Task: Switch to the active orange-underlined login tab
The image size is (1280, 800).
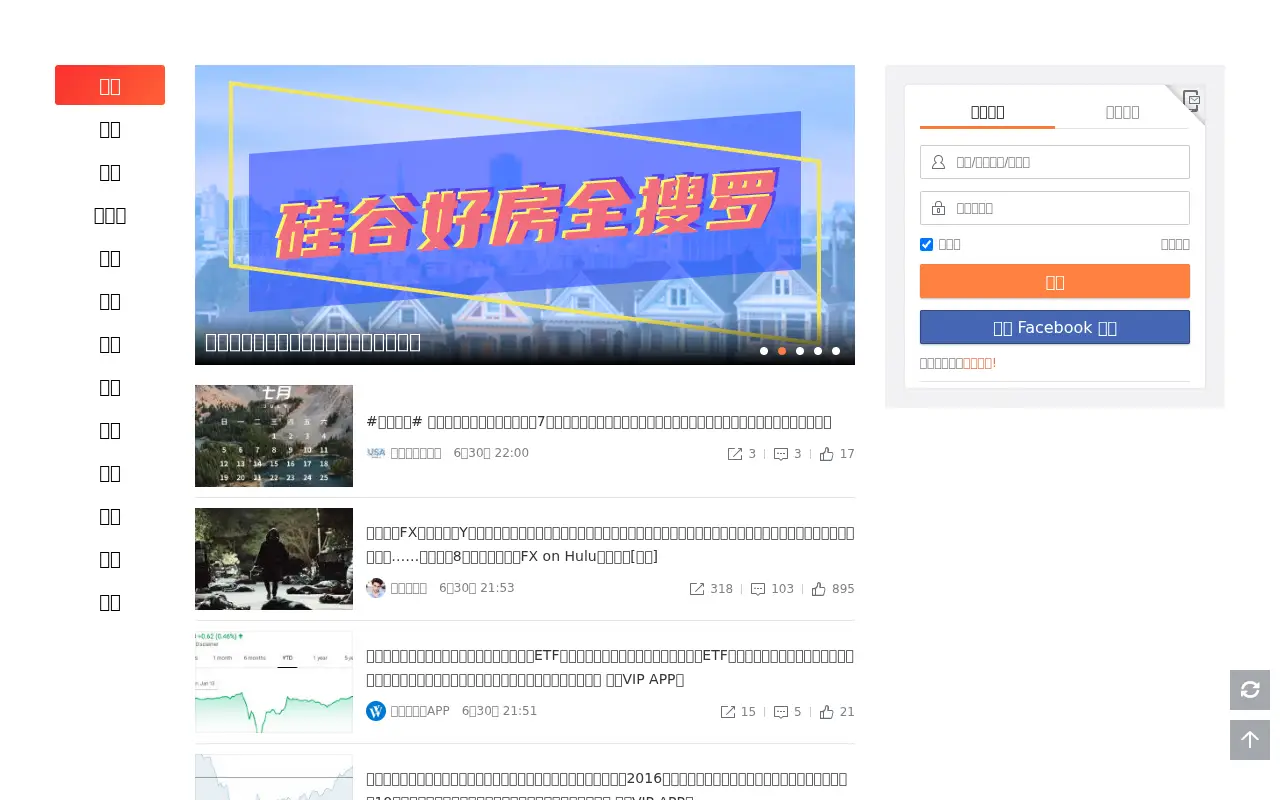Action: [x=987, y=112]
